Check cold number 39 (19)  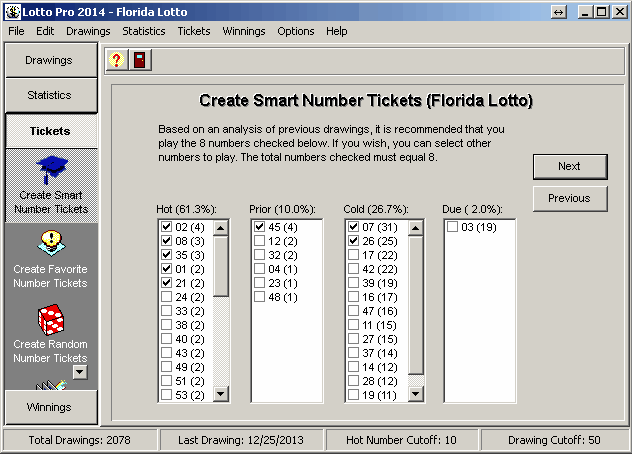click(x=353, y=283)
